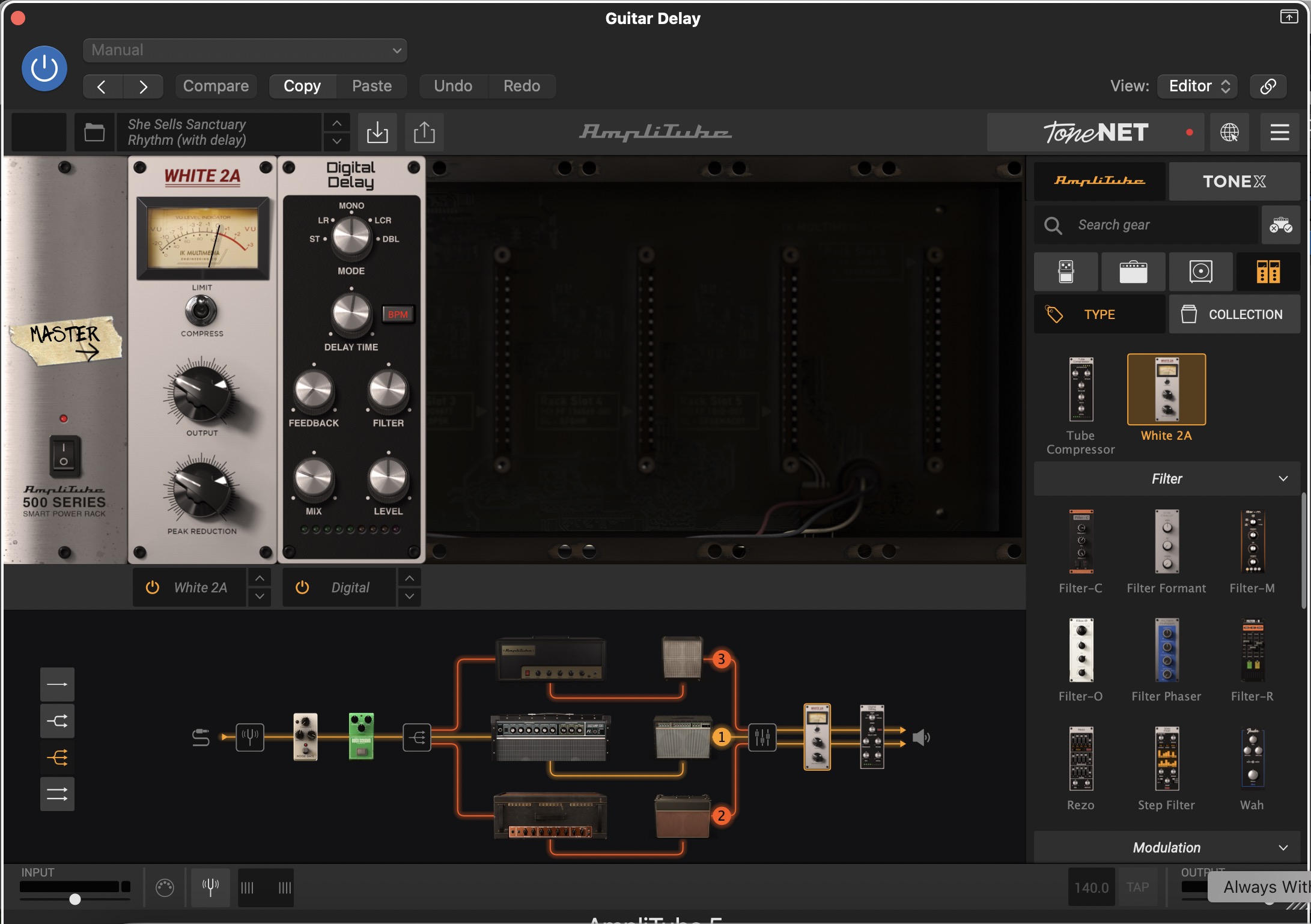1311x924 pixels.
Task: Click White 2A slot up arrow
Action: point(260,578)
